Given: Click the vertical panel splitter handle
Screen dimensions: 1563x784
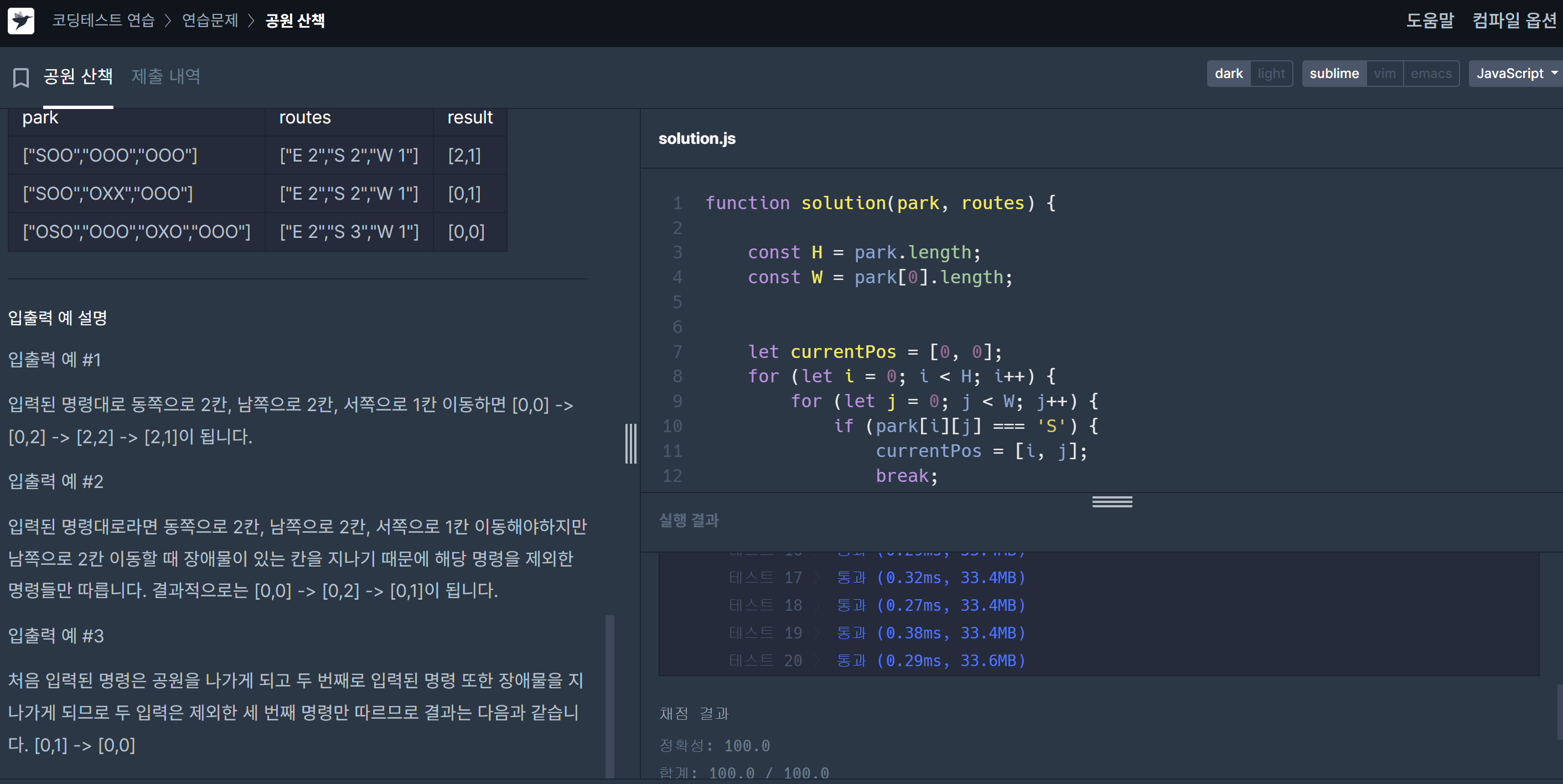Looking at the screenshot, I should point(631,444).
